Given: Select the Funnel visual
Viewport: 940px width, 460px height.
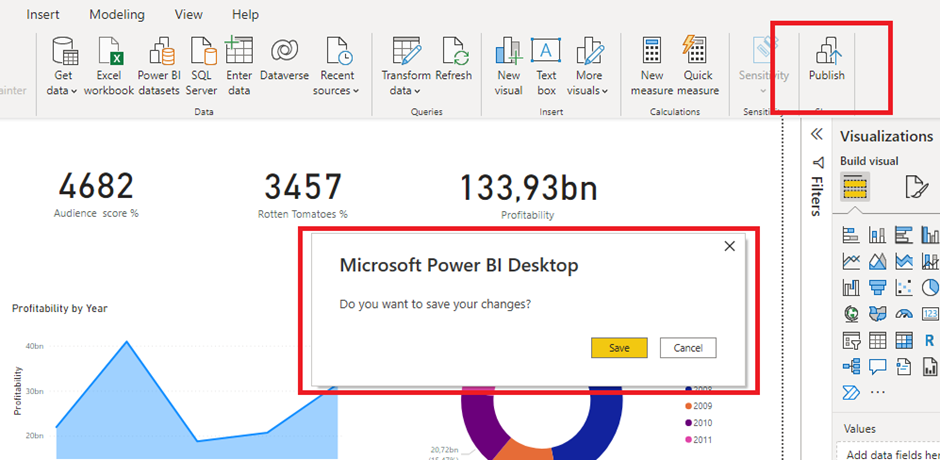Looking at the screenshot, I should [877, 287].
